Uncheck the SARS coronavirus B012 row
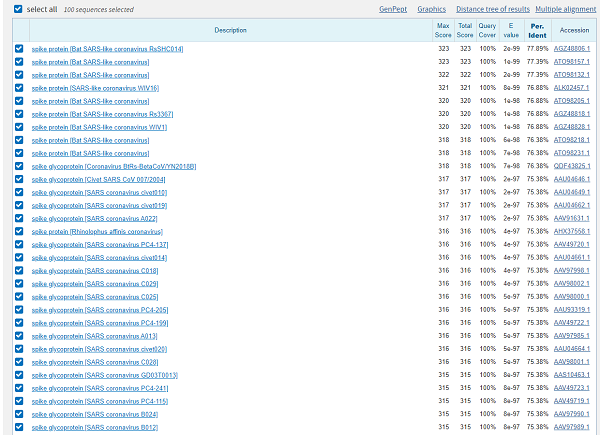 point(19,426)
